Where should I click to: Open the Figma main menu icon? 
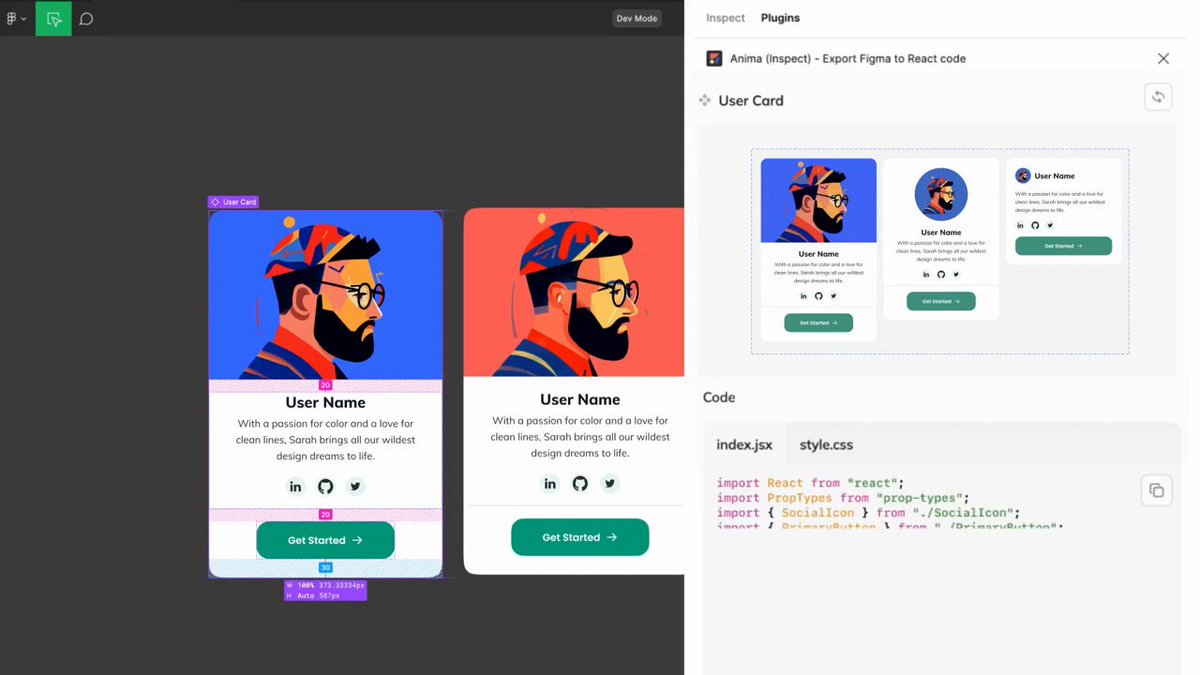(x=14, y=18)
